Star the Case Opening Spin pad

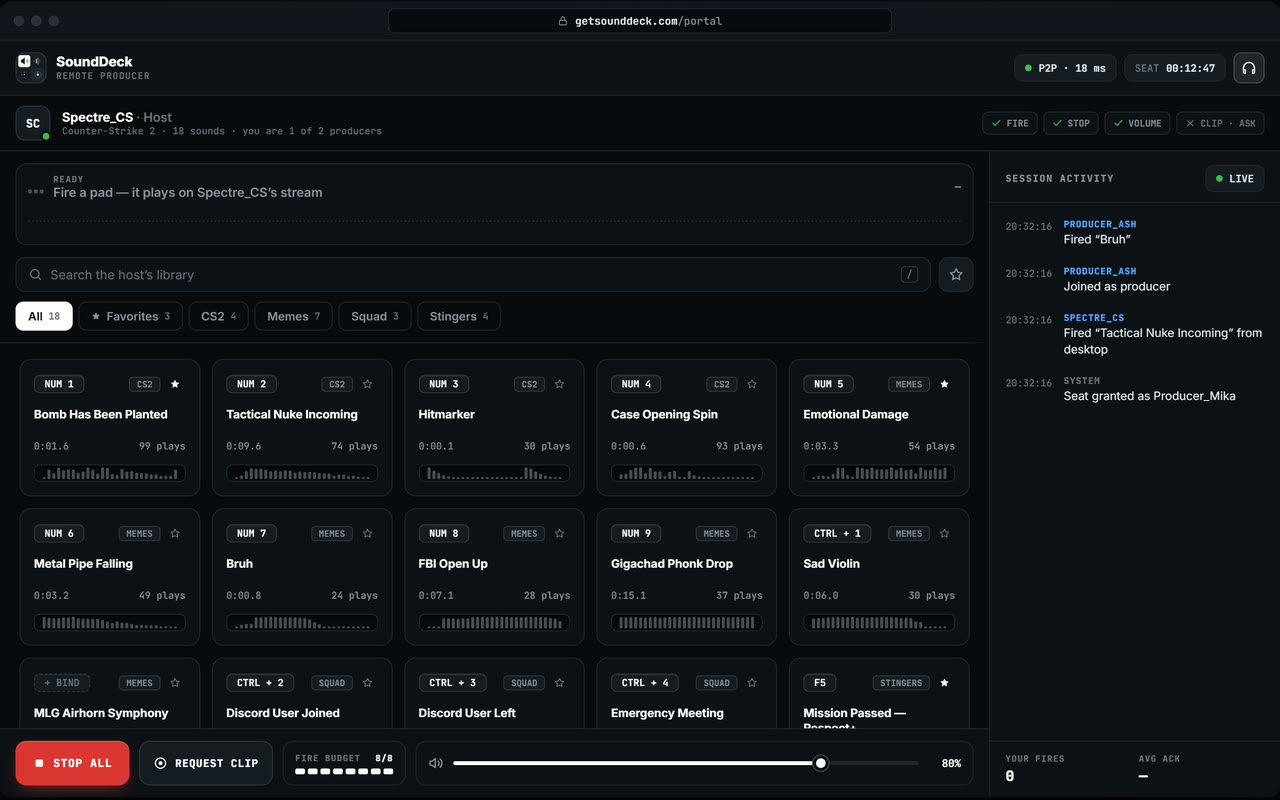pyautogui.click(x=752, y=384)
